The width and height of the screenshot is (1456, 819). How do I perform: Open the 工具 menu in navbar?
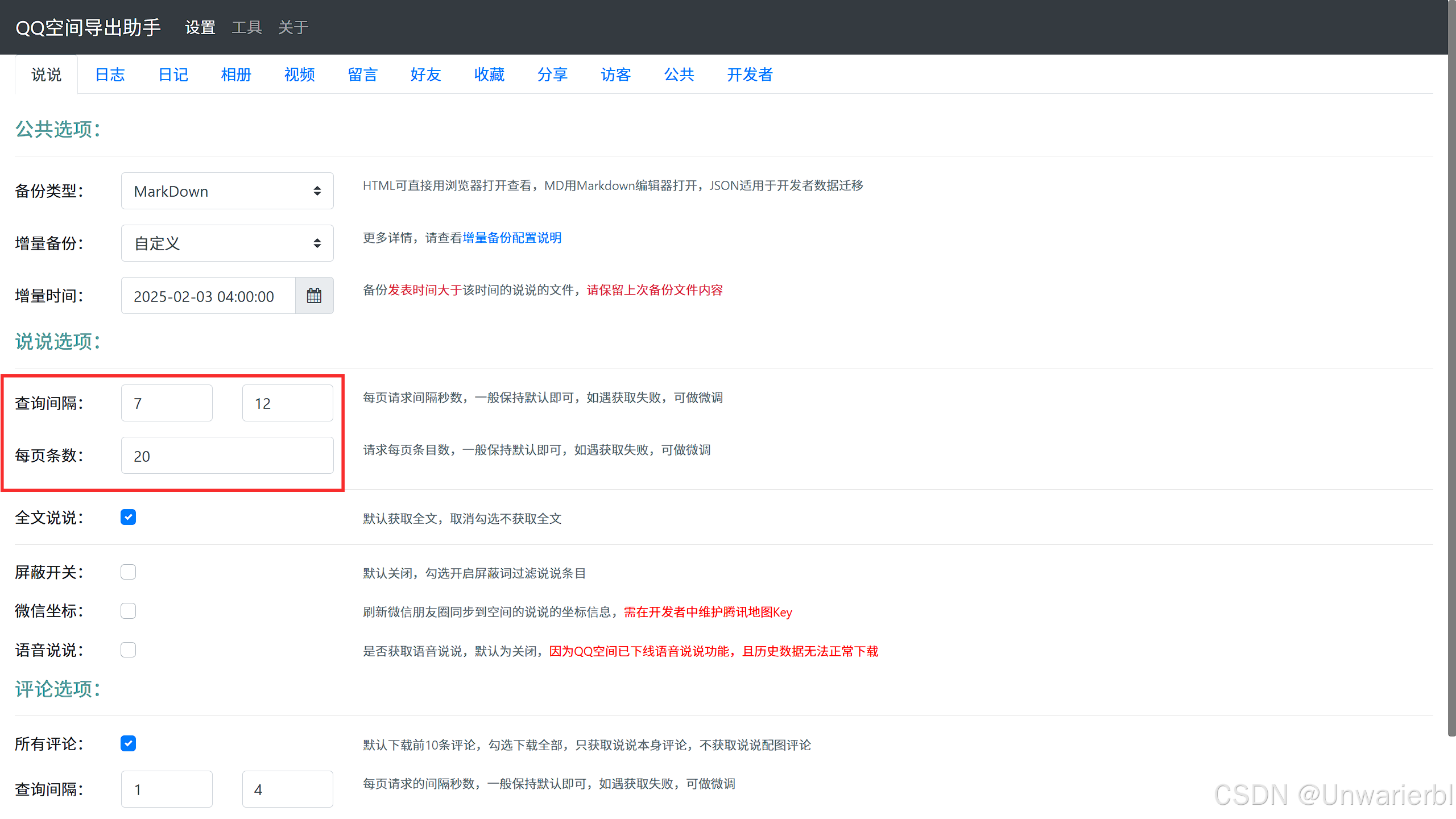(x=247, y=27)
